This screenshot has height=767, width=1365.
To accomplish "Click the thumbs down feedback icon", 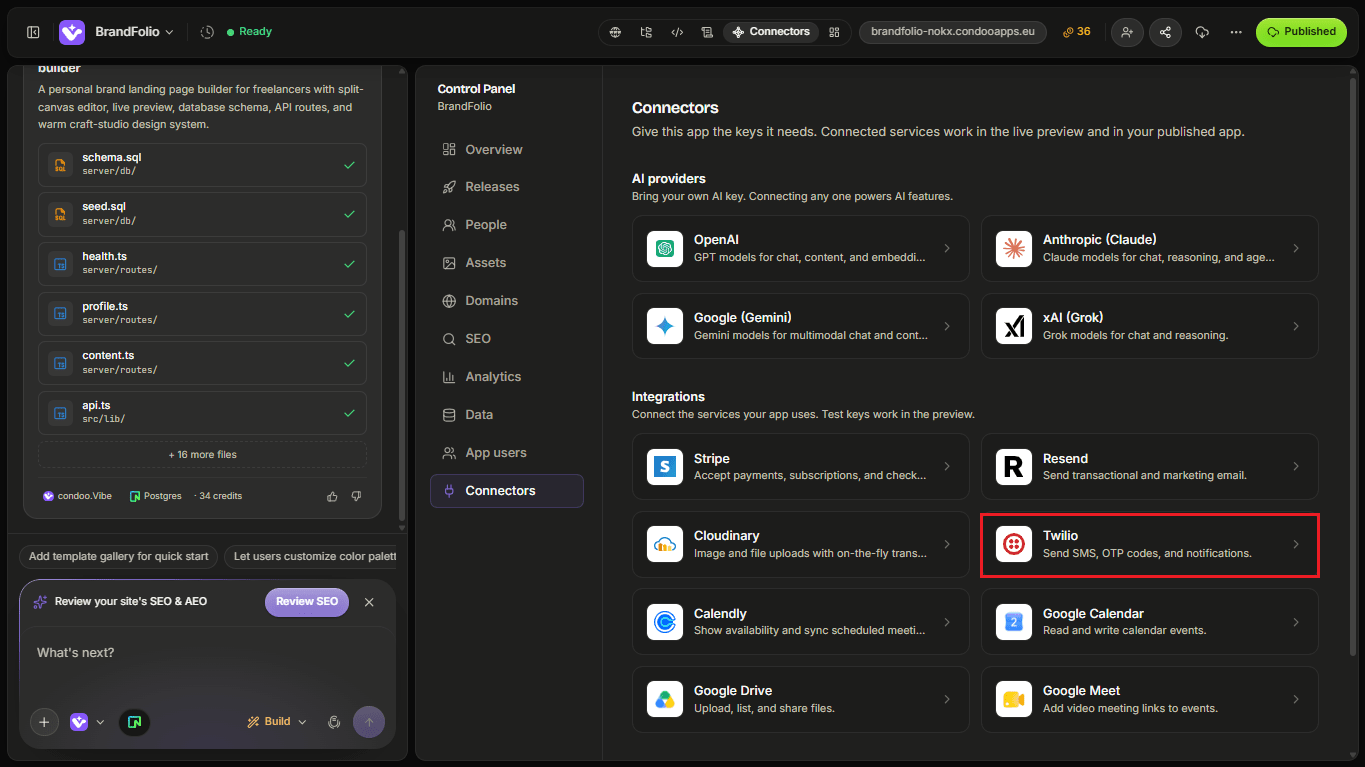I will pyautogui.click(x=356, y=496).
